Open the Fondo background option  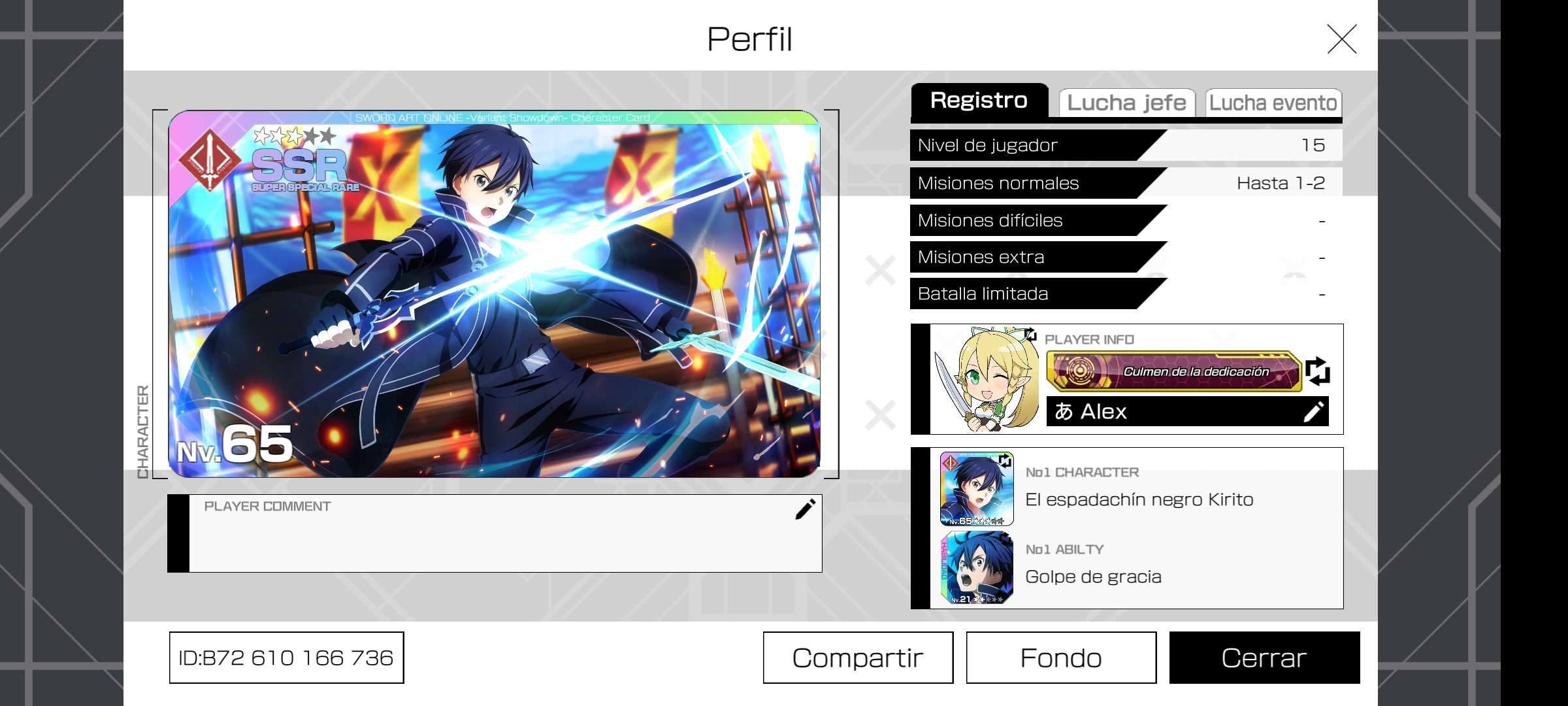[1061, 658]
